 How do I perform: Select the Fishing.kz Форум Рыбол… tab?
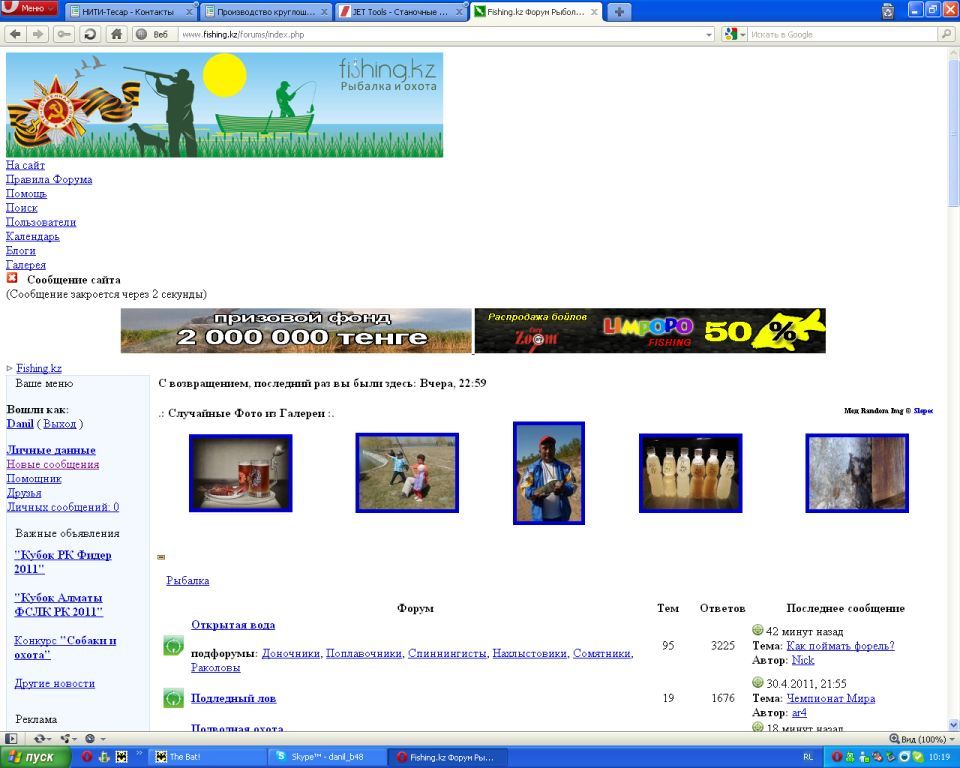(x=536, y=12)
